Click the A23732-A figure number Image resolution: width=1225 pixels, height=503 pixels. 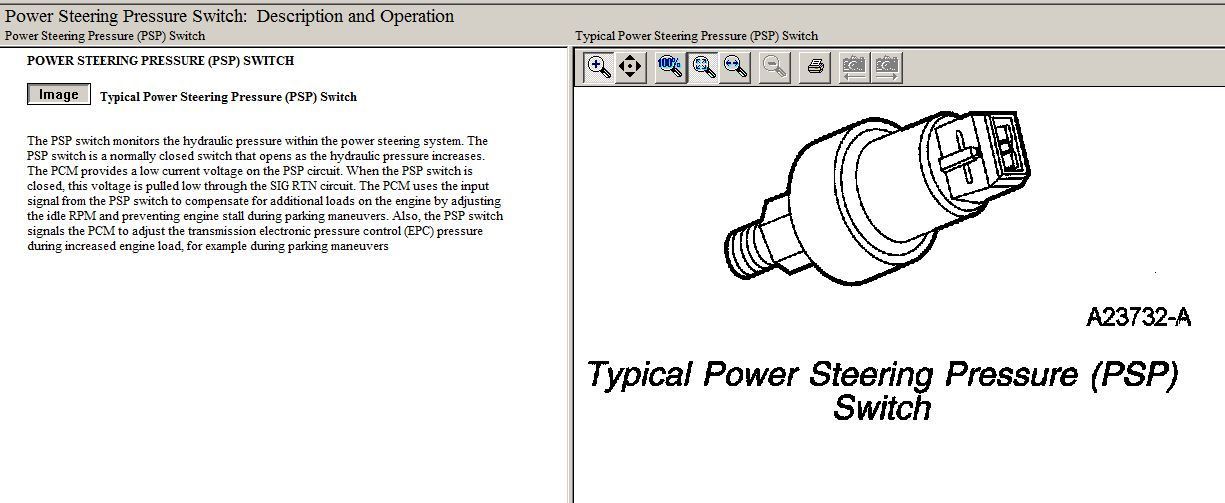(1138, 318)
